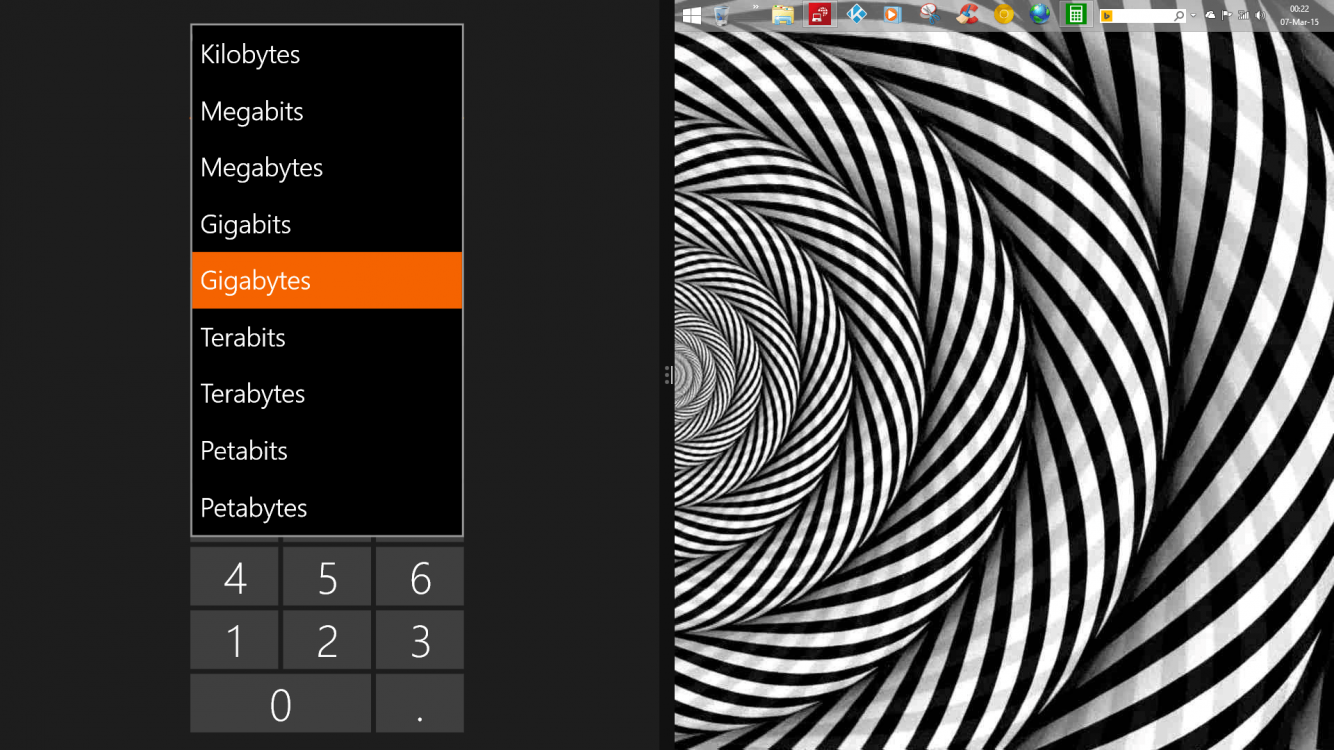This screenshot has height=750, width=1334.
Task: Select the Gigabits unit option
Action: click(327, 224)
